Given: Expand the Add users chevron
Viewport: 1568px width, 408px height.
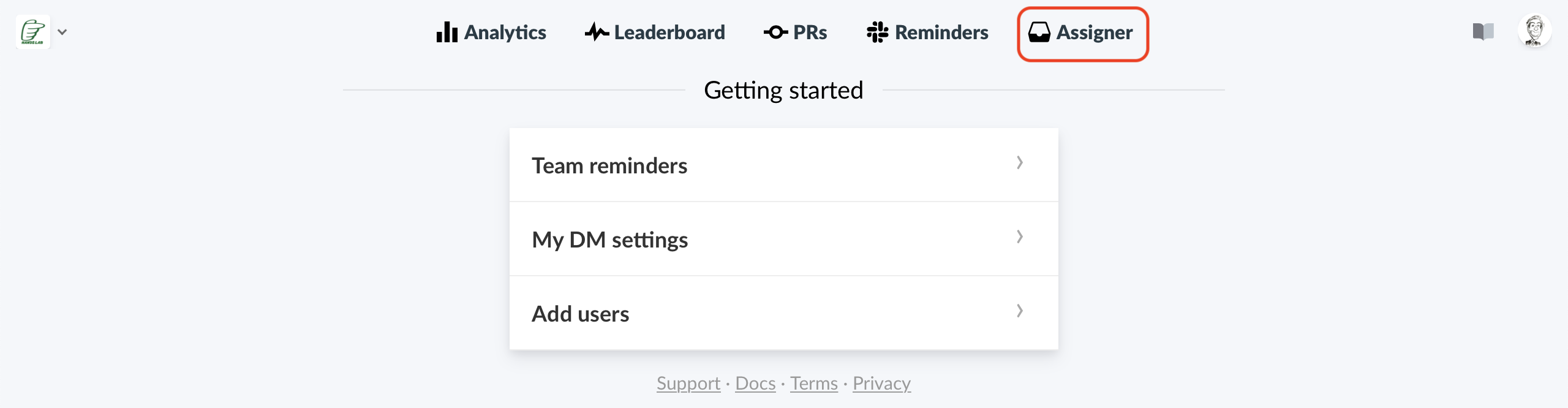Looking at the screenshot, I should 1019,311.
